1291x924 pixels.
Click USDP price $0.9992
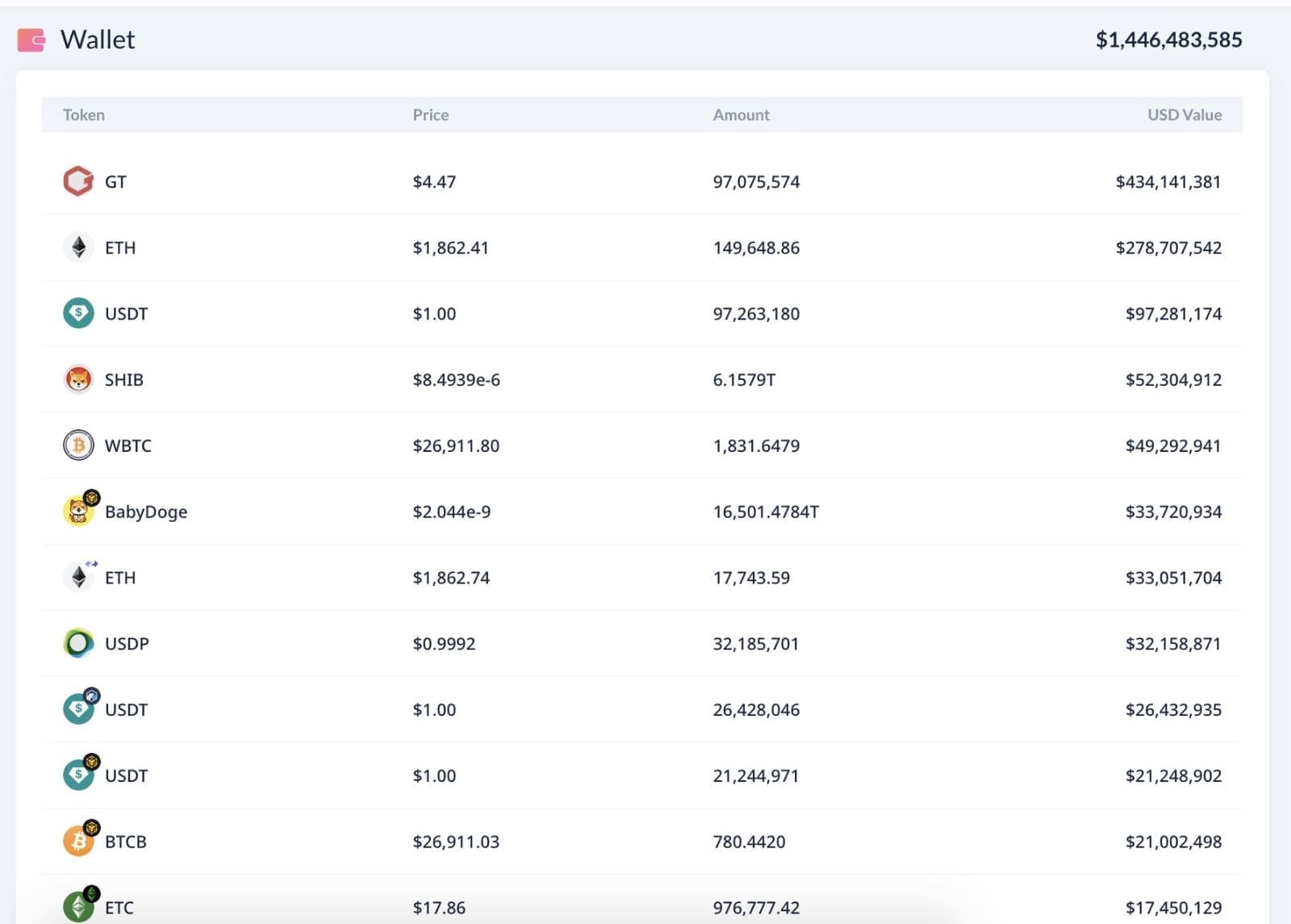pos(444,644)
